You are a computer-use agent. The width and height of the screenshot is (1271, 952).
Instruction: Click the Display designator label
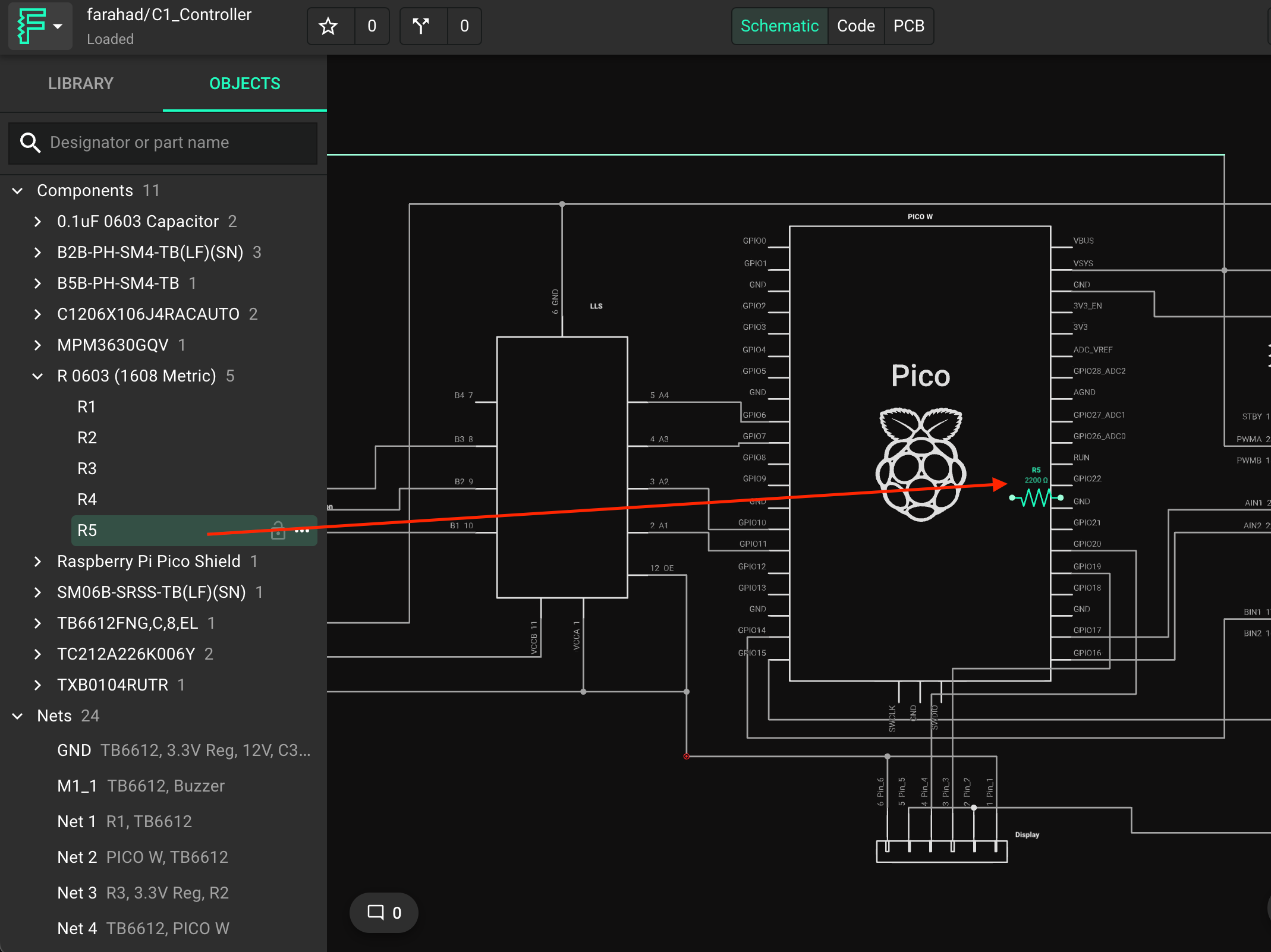pos(1027,835)
